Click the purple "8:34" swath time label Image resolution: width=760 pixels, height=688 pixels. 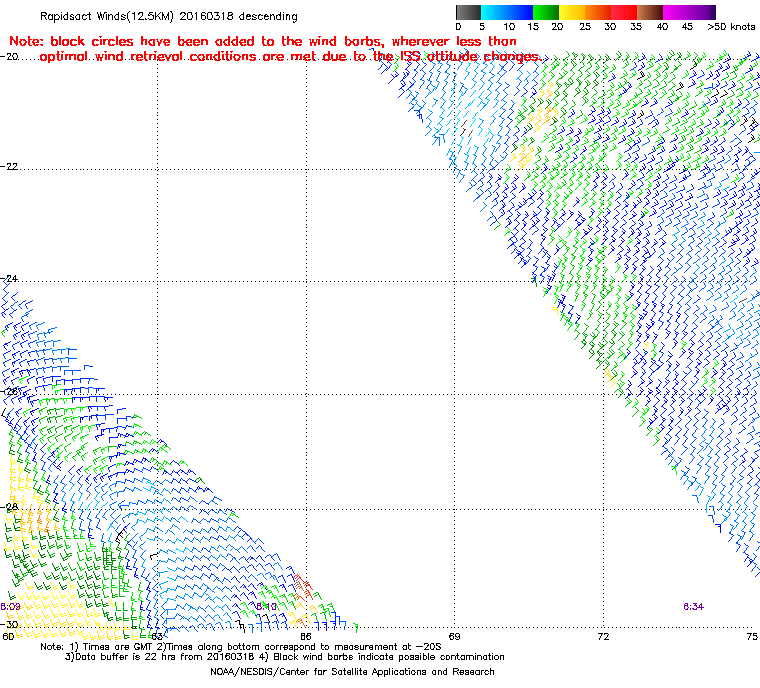point(693,607)
